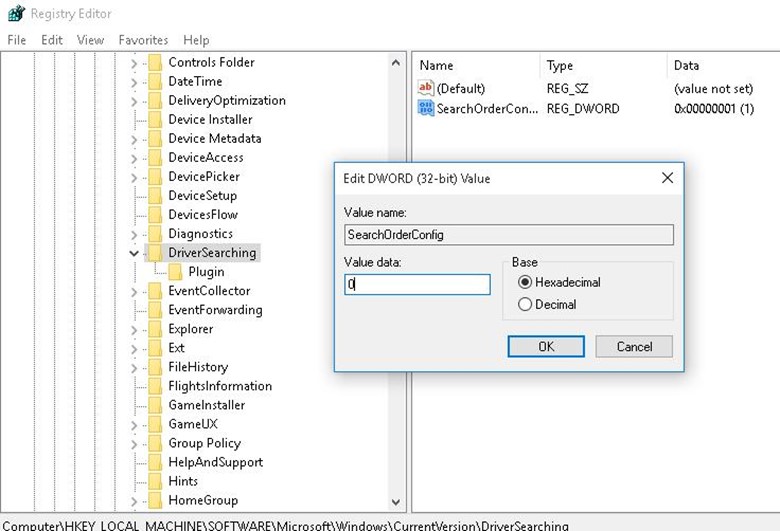Image resolution: width=780 pixels, height=531 pixels.
Task: Click the GameUX folder icon
Action: 155,424
